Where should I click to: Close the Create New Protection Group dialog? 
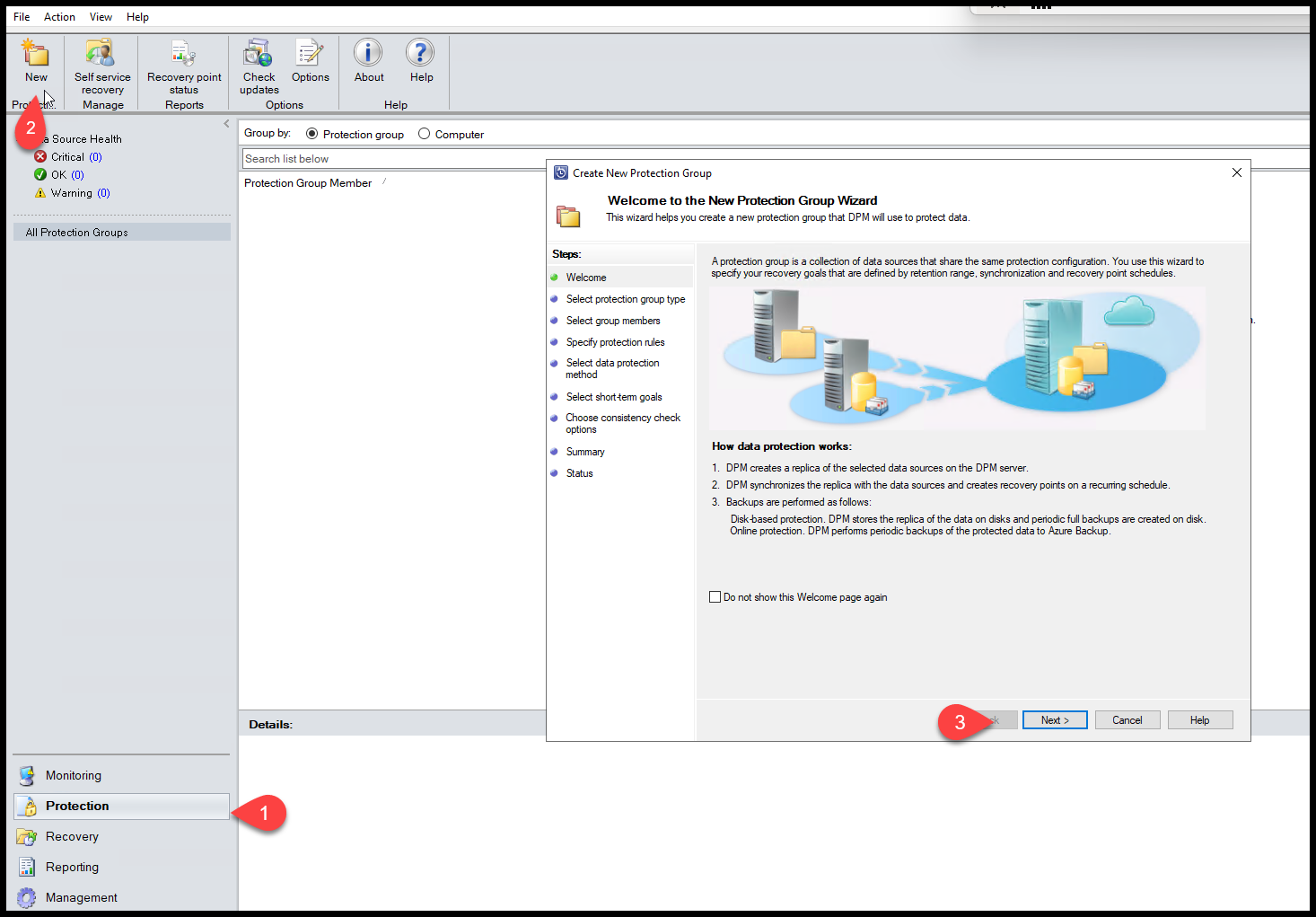pos(1236,172)
